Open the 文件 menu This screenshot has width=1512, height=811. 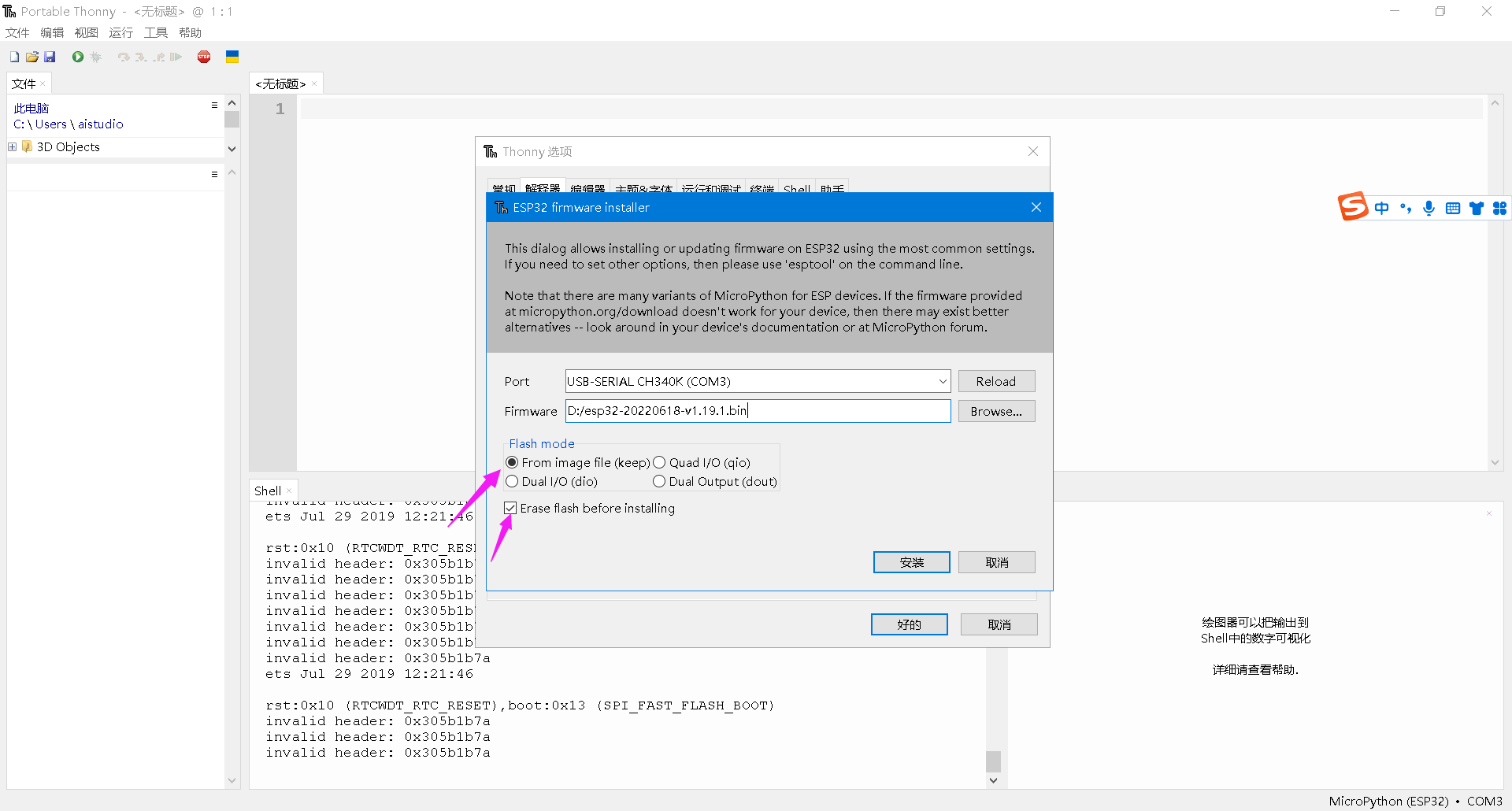17,32
